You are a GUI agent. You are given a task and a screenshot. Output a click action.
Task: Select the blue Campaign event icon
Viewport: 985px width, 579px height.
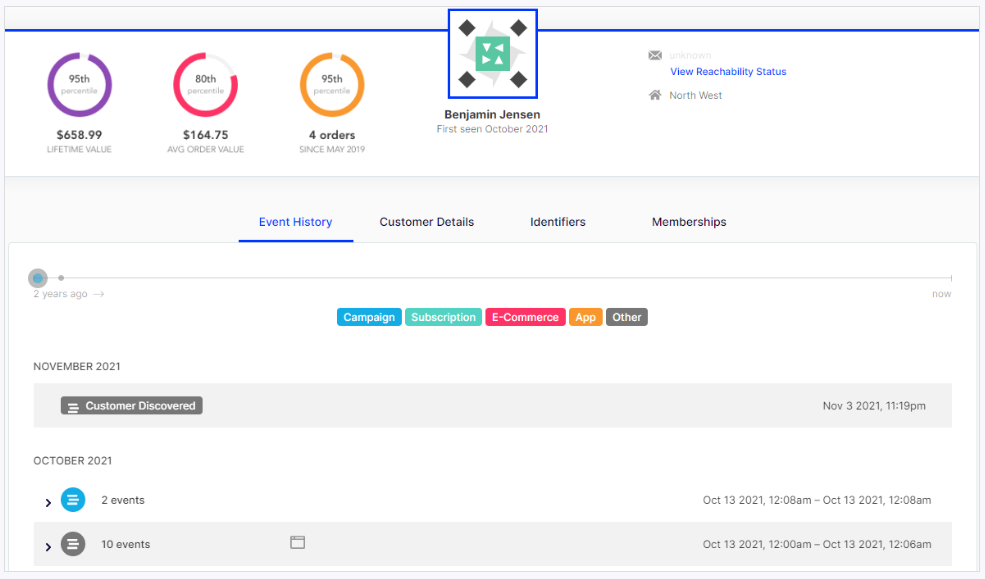coord(72,499)
